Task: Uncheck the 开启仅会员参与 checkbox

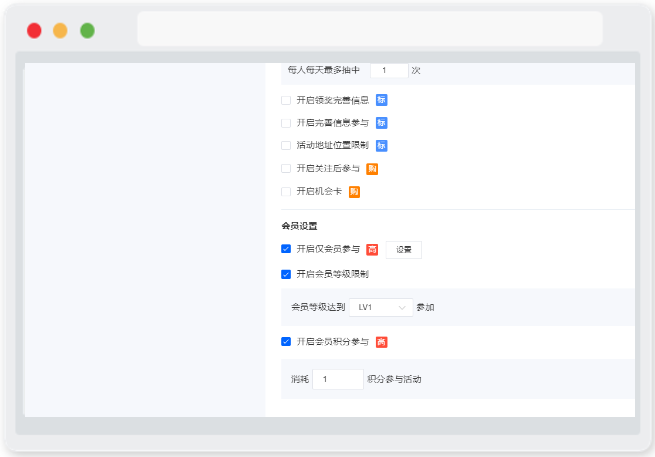Action: click(286, 249)
